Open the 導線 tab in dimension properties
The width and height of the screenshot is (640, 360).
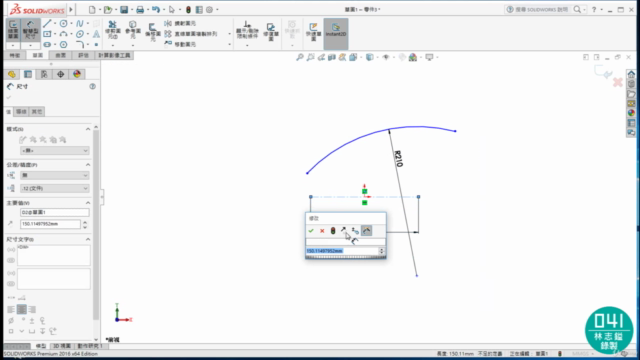[x=21, y=112]
